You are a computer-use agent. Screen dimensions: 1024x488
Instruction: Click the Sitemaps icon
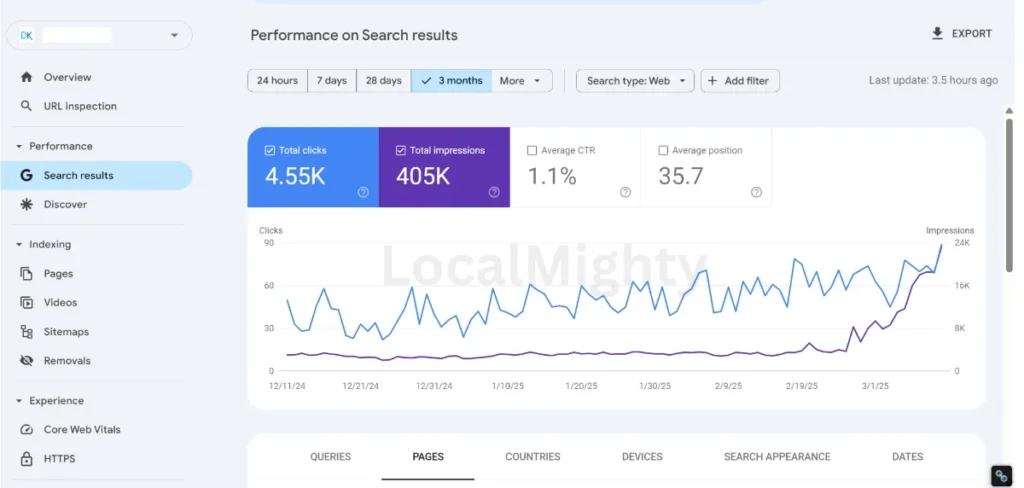tap(26, 332)
